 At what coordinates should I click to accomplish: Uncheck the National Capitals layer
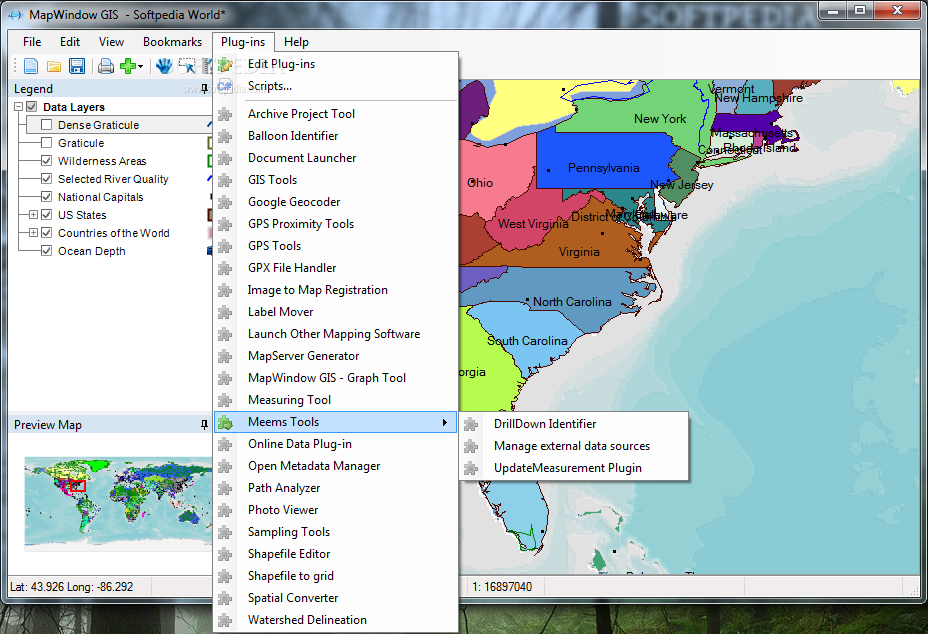click(47, 197)
